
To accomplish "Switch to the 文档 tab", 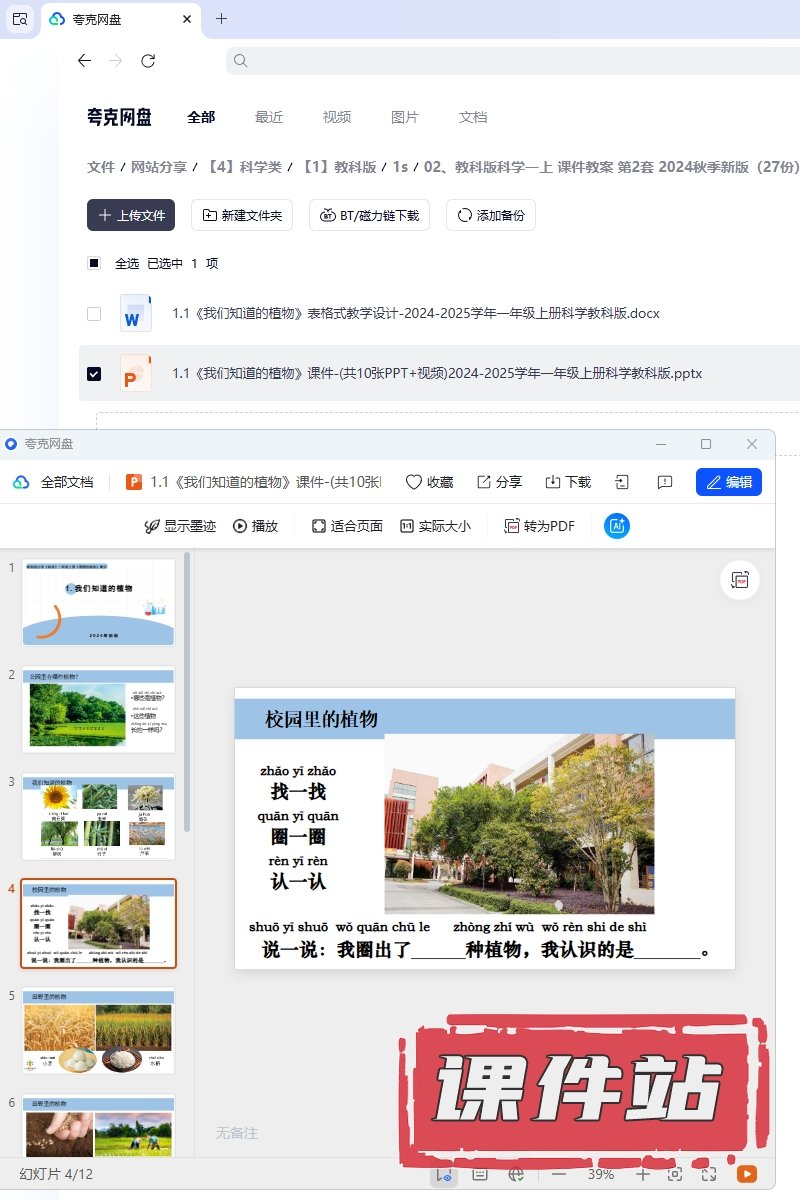I will tap(473, 117).
